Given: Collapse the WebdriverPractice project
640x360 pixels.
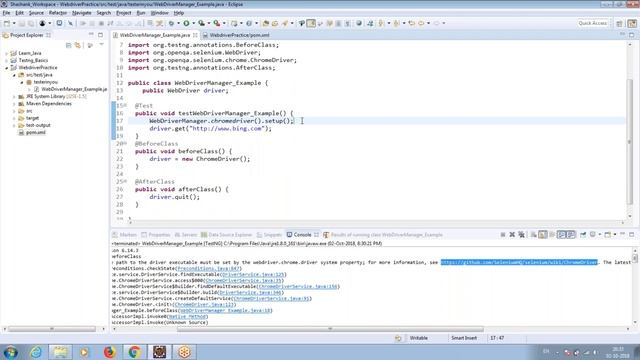Looking at the screenshot, I should click(7, 68).
